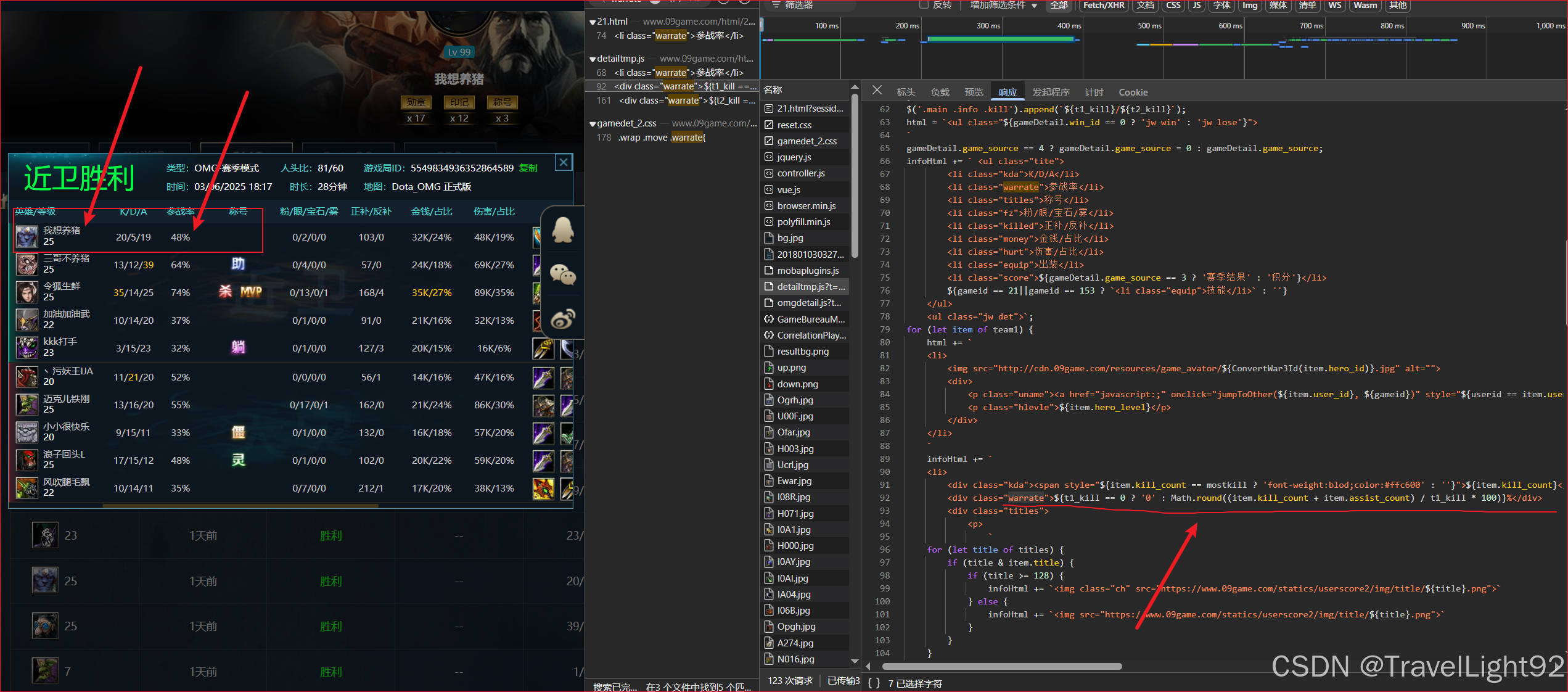Click the pretty-print braces icon
The height and width of the screenshot is (692, 1568).
[x=874, y=683]
